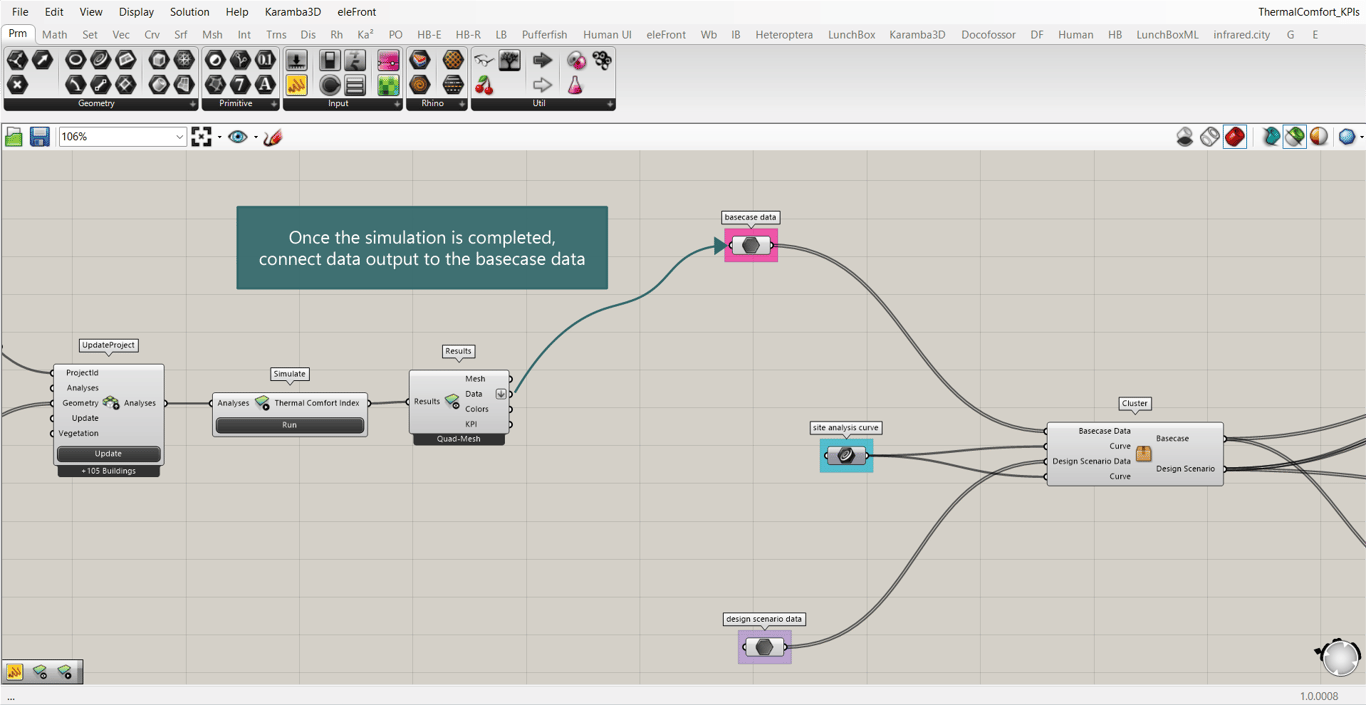Image resolution: width=1366 pixels, height=705 pixels.
Task: Select the yellow squiggle icon in Input panel
Action: [297, 85]
